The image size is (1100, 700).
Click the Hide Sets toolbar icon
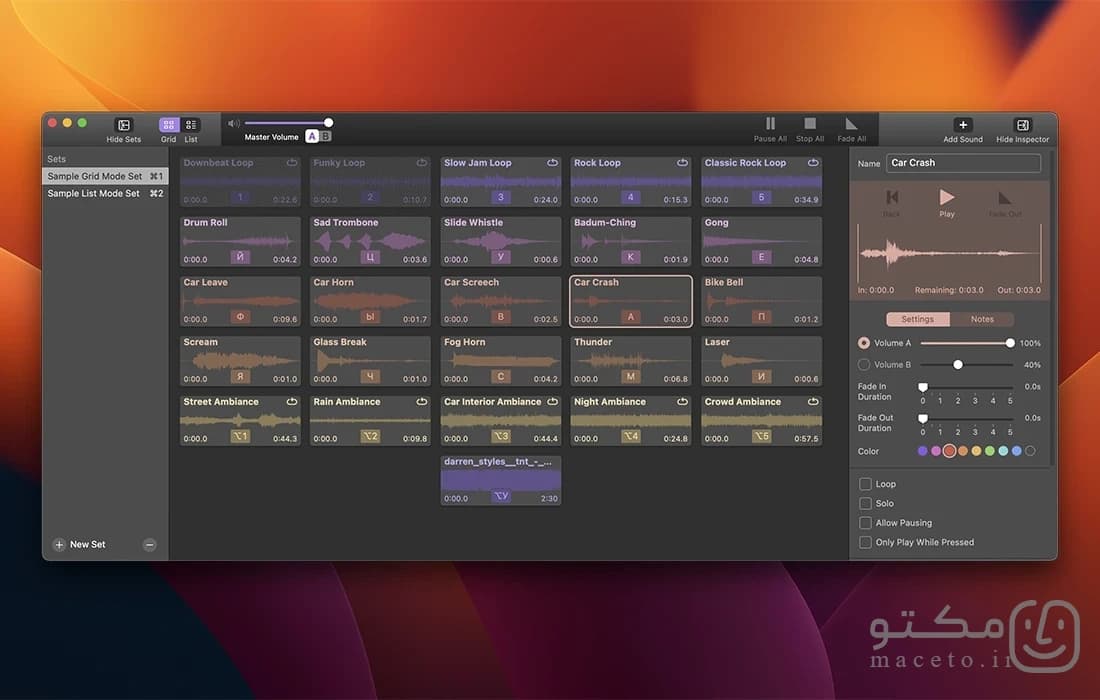(123, 125)
